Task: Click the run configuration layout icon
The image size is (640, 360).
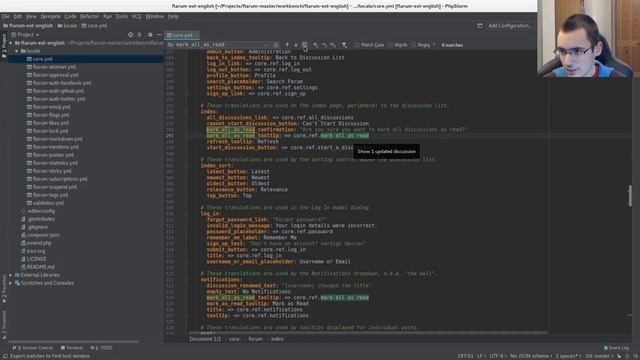Action: 480,25
